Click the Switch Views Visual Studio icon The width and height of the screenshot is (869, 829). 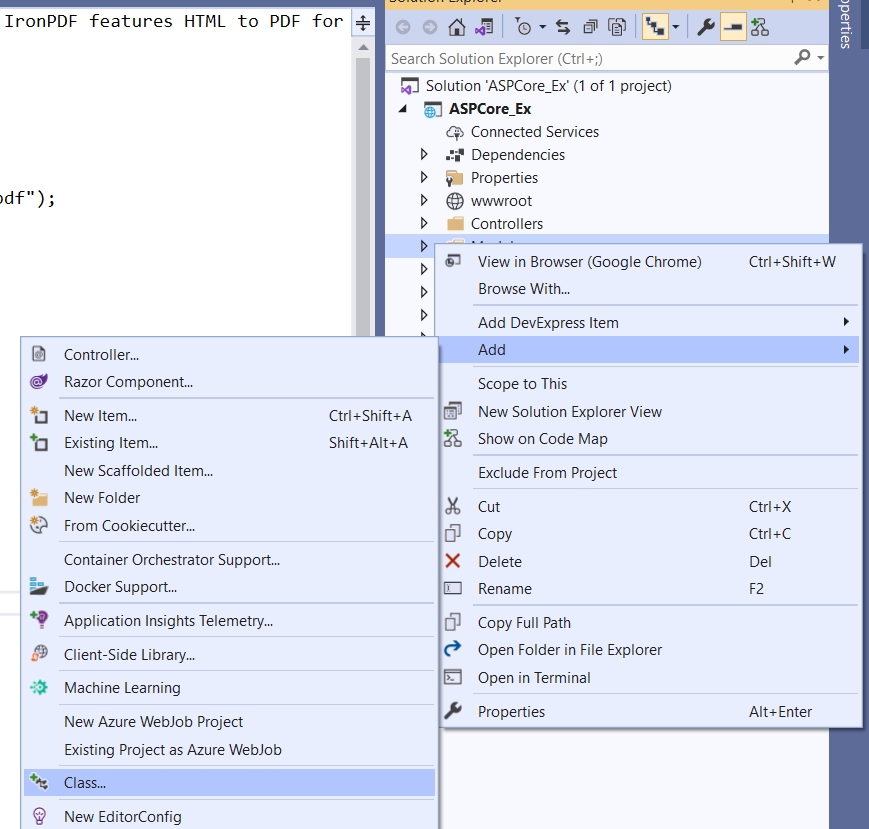pyautogui.click(x=483, y=28)
